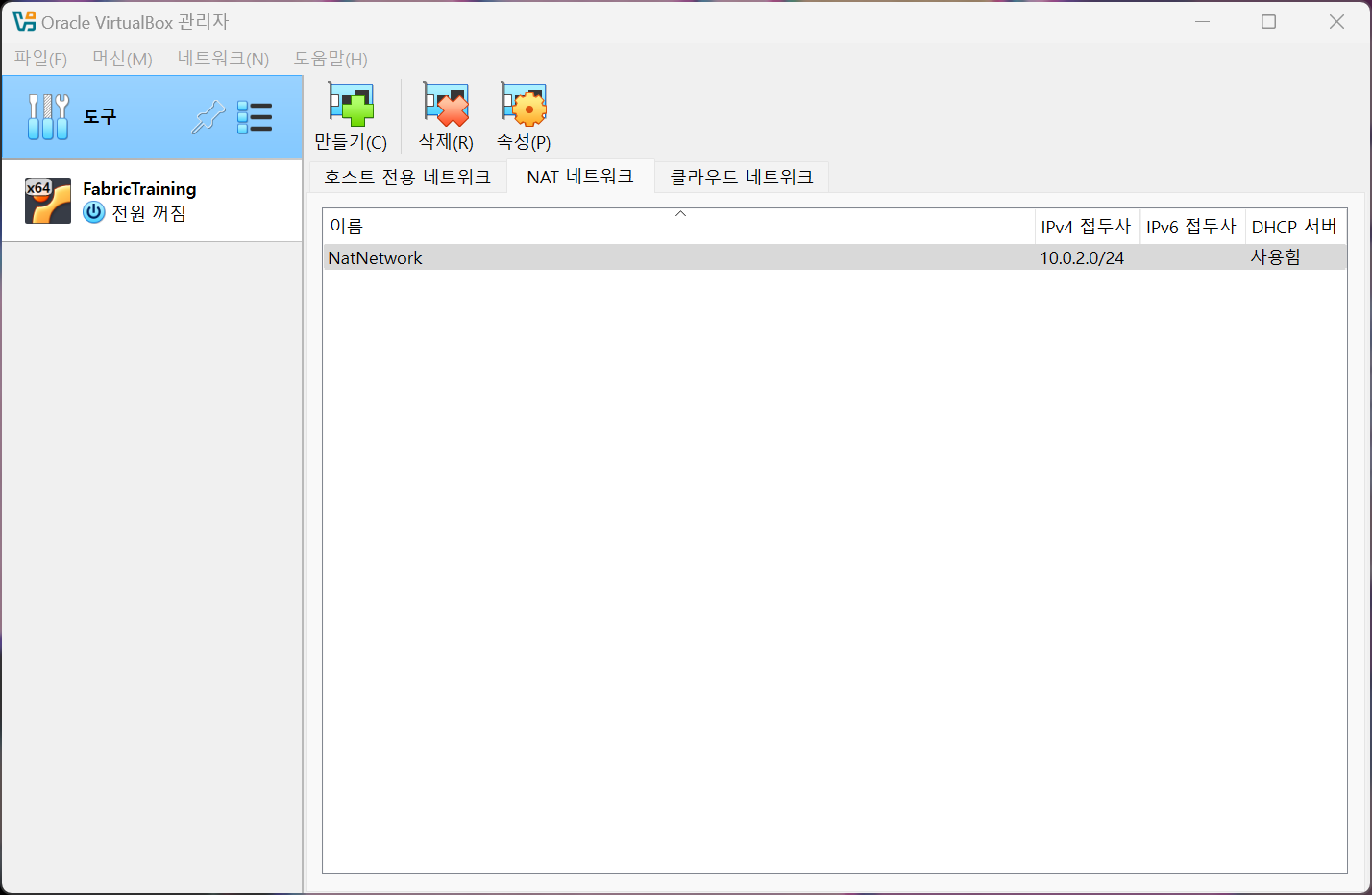Screen dimensions: 1372x895
Task: Switch to NAT 네트워크 tab
Action: 580,177
